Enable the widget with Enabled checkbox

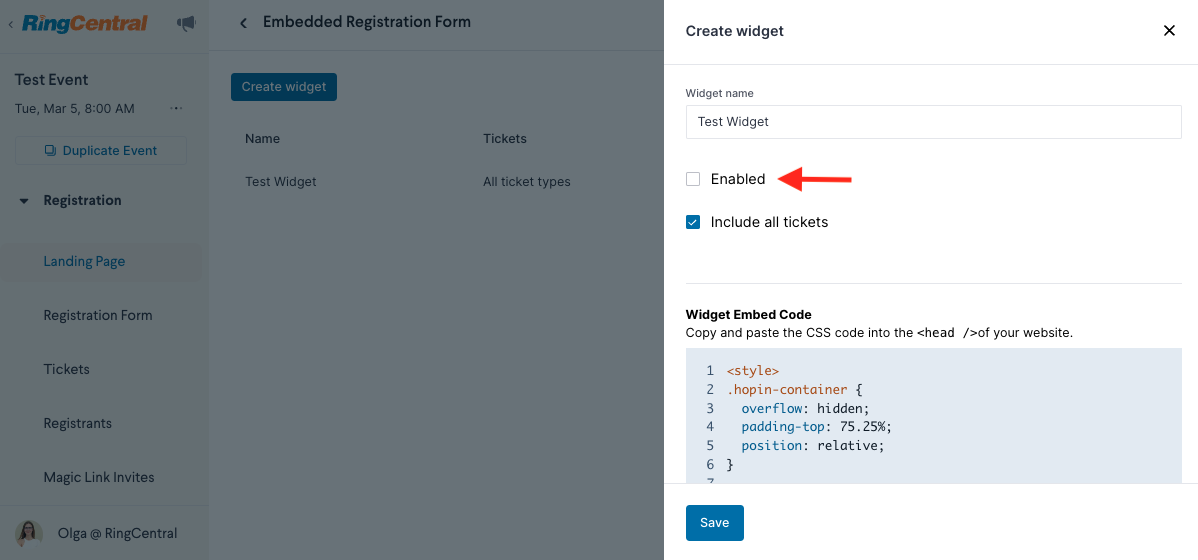pos(693,180)
